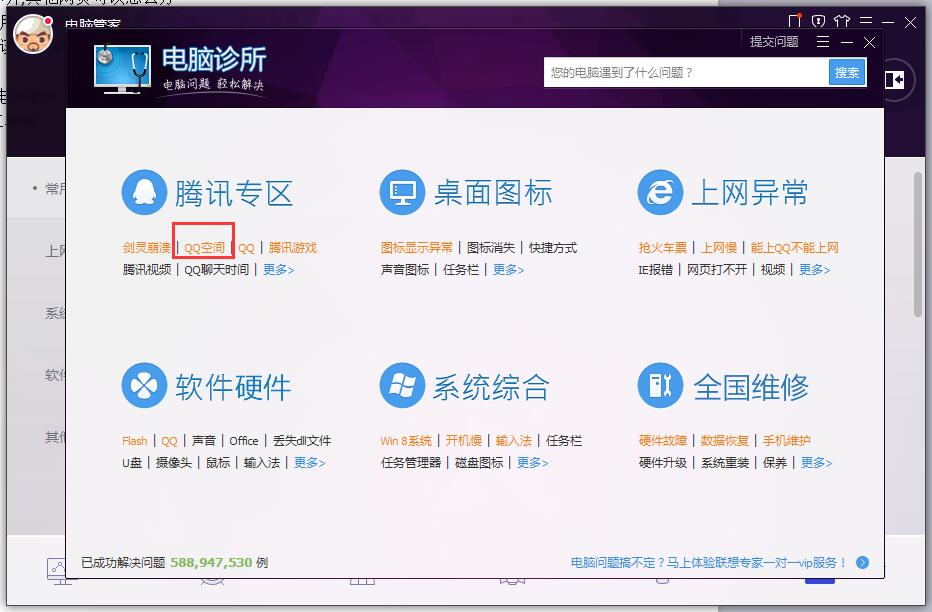Click the 桌面图标 monitor icon

click(x=402, y=192)
